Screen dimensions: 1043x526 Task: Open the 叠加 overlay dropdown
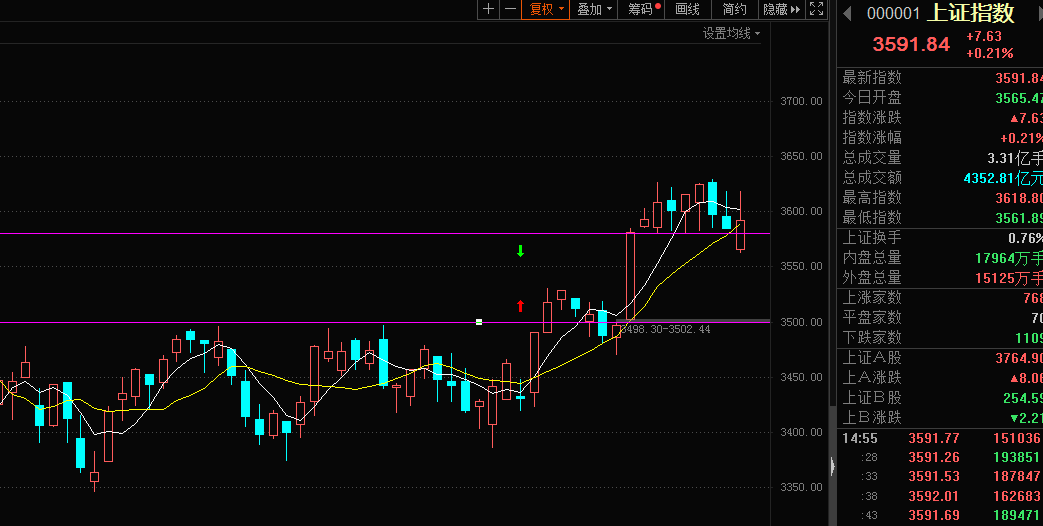coord(593,9)
